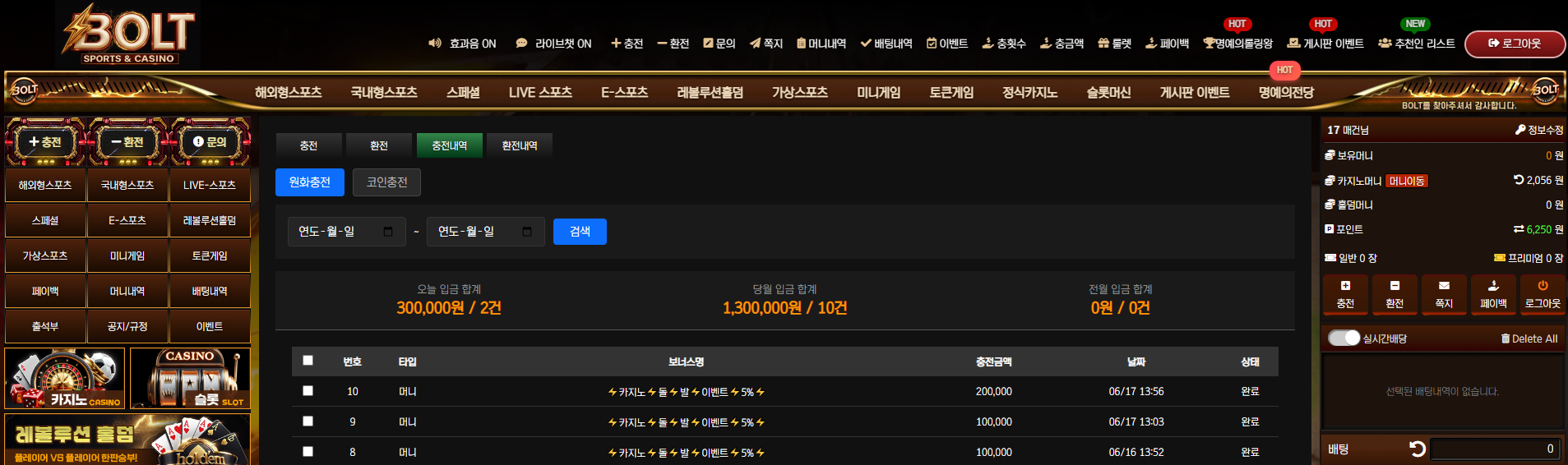
Task: Check the checkbox for row number 10
Action: (308, 391)
